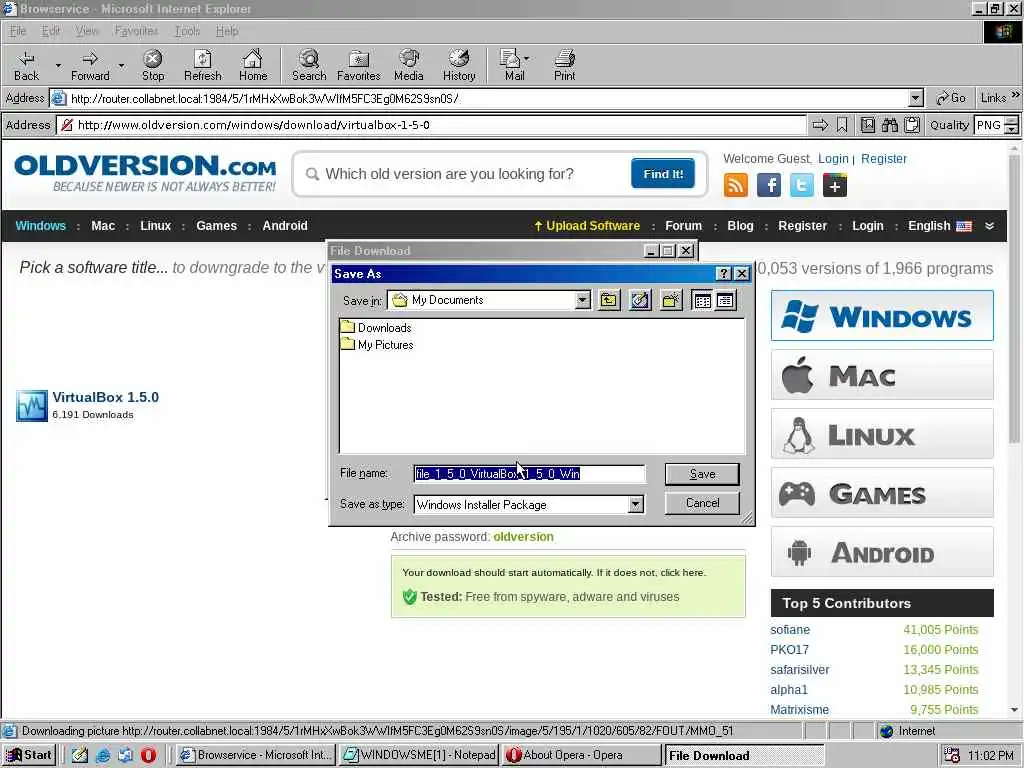1024x768 pixels.
Task: Click the Start button
Action: (x=29, y=755)
